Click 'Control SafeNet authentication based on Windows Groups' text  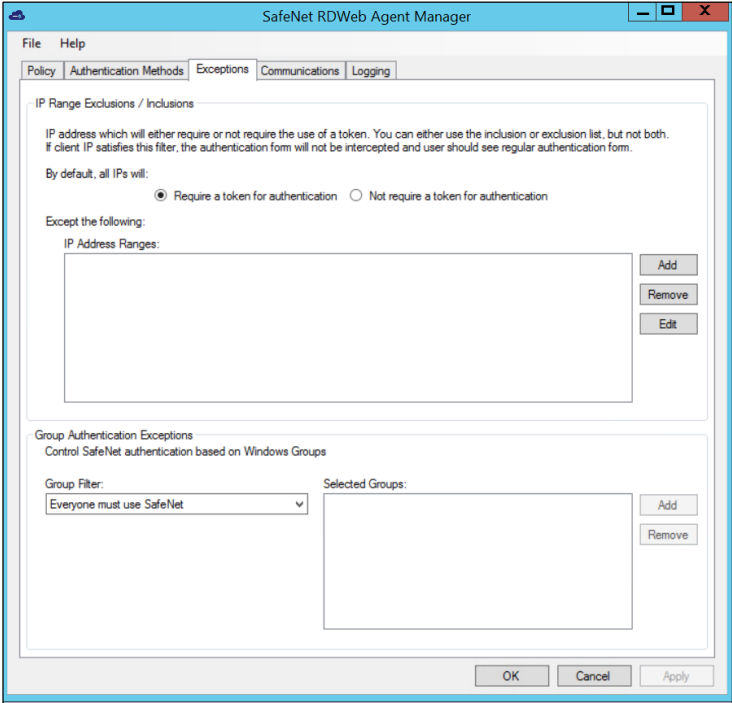click(x=185, y=451)
